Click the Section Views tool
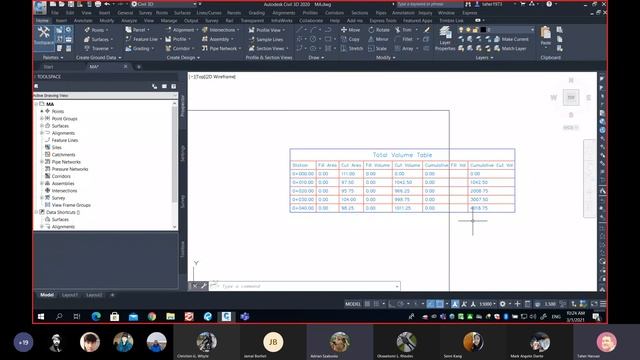This screenshot has width=640, height=360. [268, 48]
